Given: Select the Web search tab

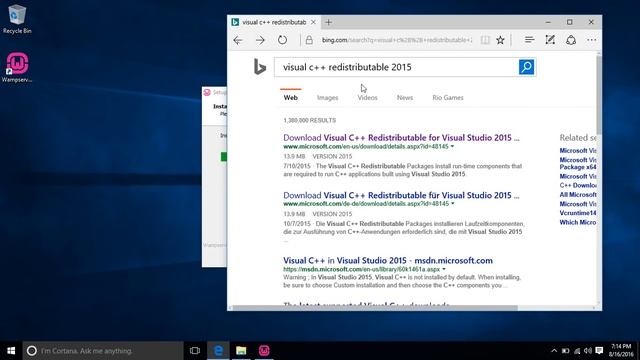Looking at the screenshot, I should (x=291, y=98).
